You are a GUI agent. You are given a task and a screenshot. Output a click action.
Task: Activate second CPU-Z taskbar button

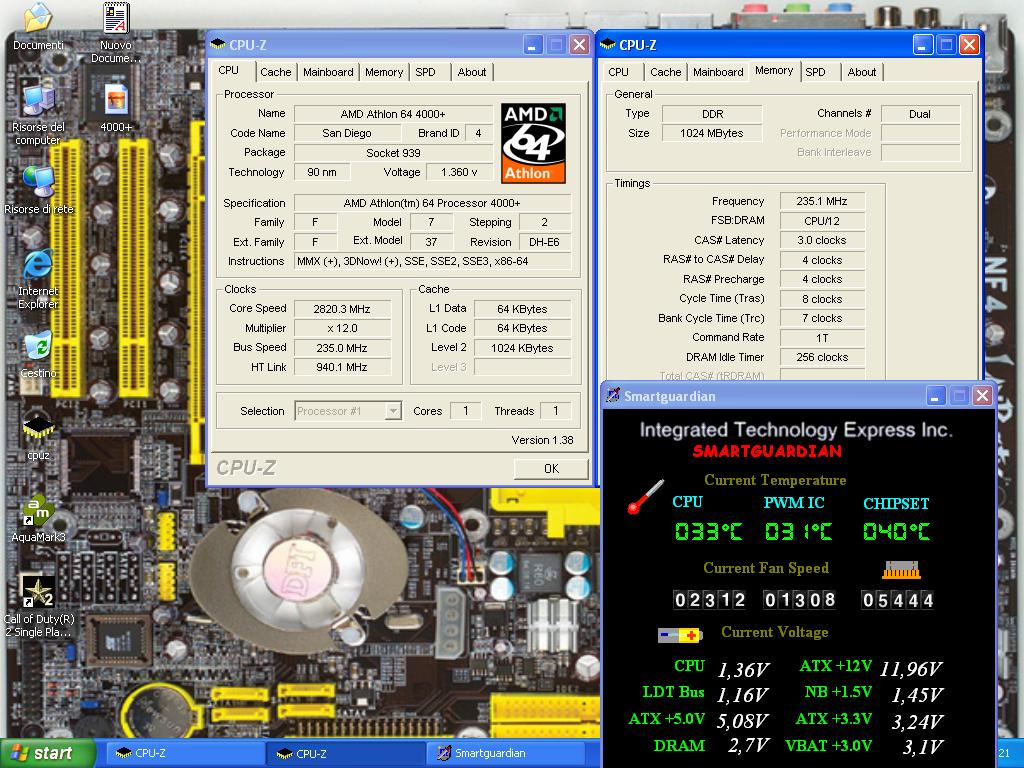[x=345, y=753]
